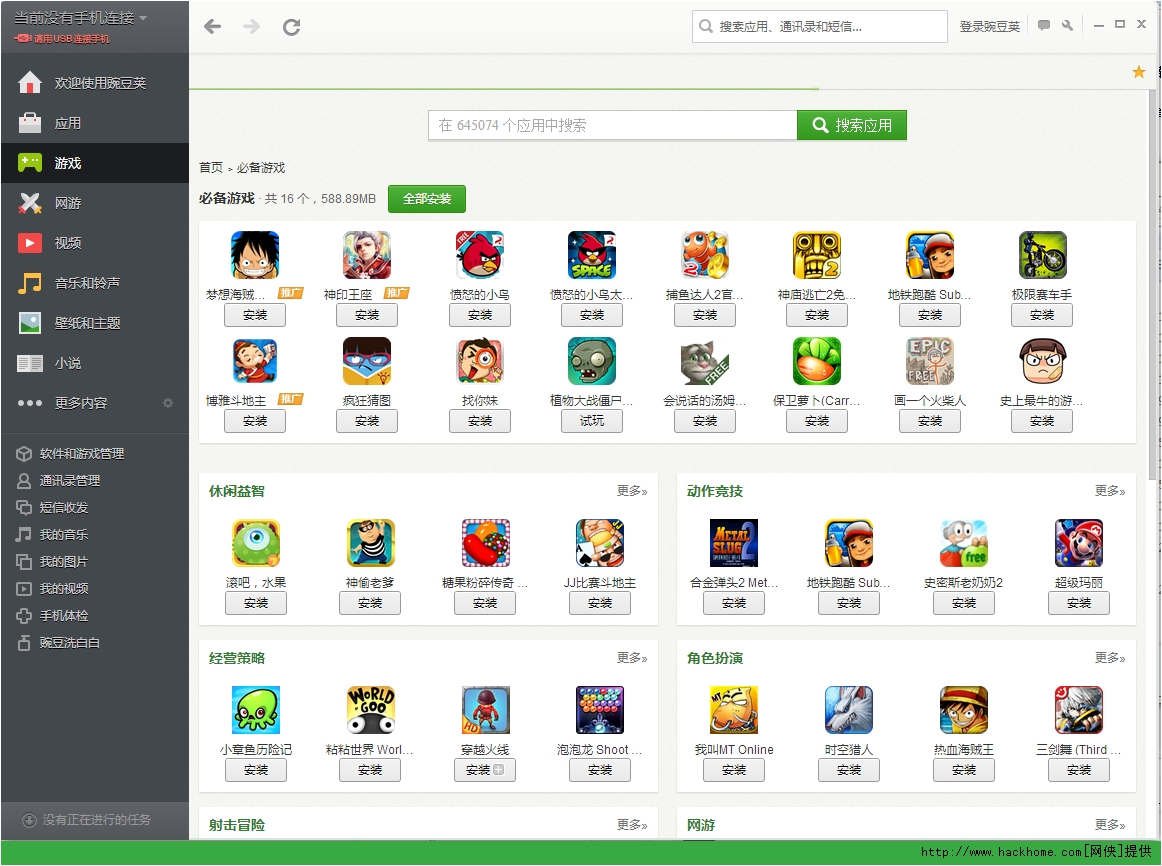1162x866 pixels.
Task: Open 更多内容 in the sidebar
Action: tap(95, 403)
